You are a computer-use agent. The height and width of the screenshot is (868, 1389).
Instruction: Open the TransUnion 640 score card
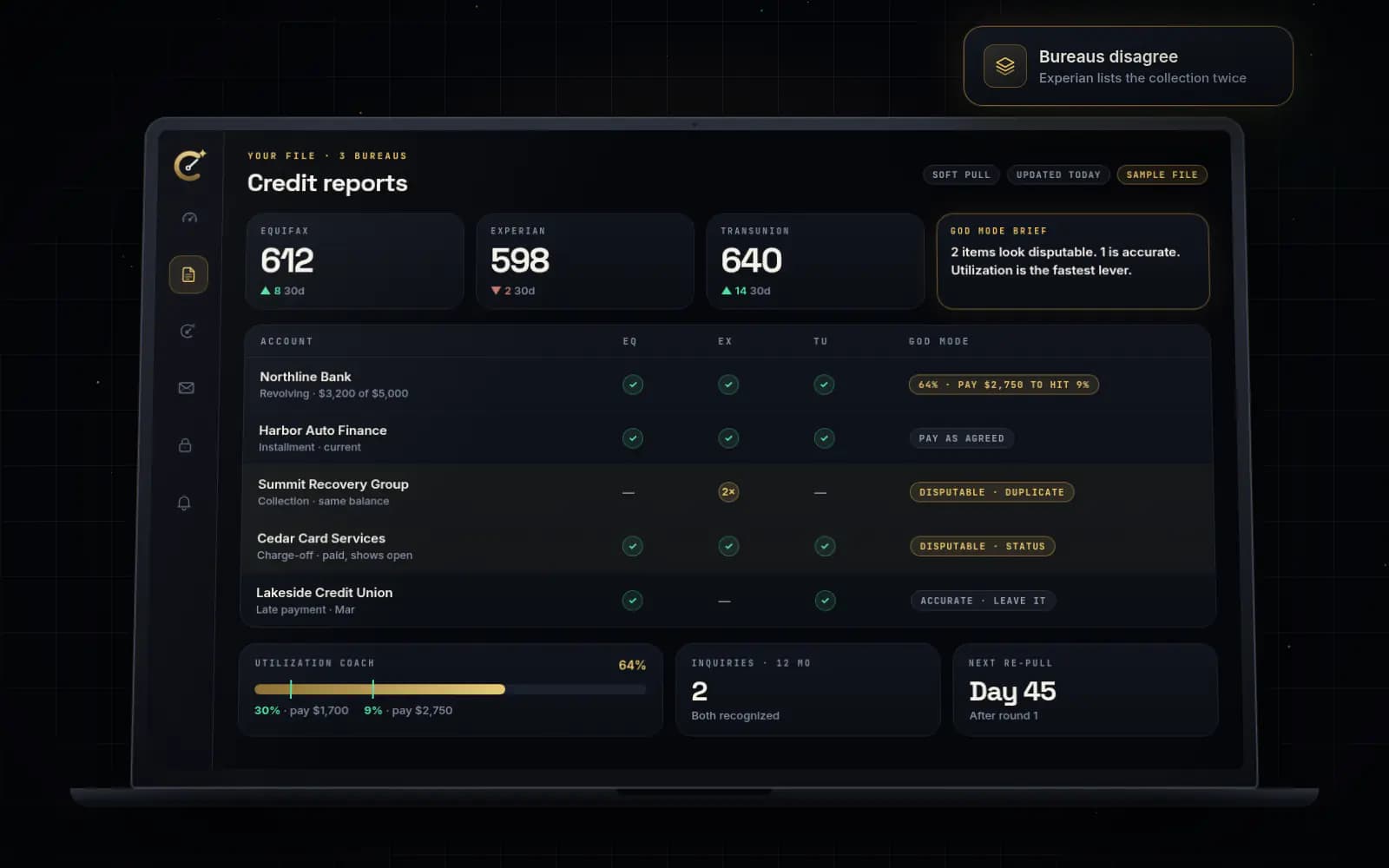(x=815, y=261)
